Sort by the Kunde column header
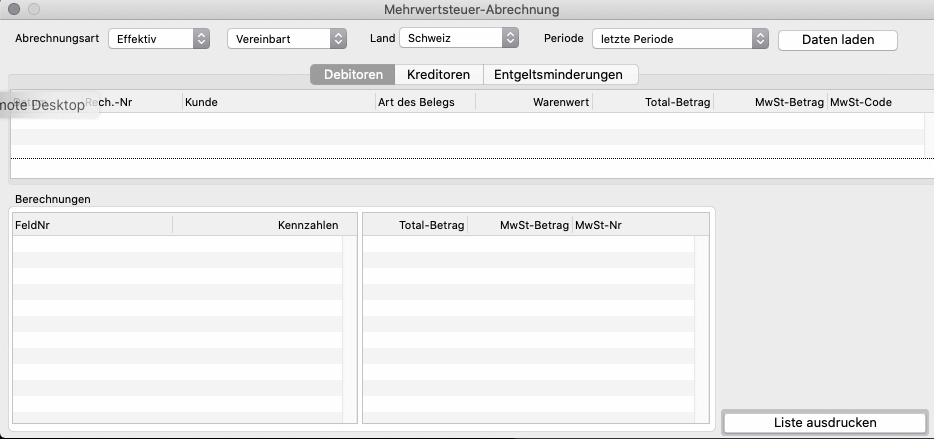 [x=277, y=102]
